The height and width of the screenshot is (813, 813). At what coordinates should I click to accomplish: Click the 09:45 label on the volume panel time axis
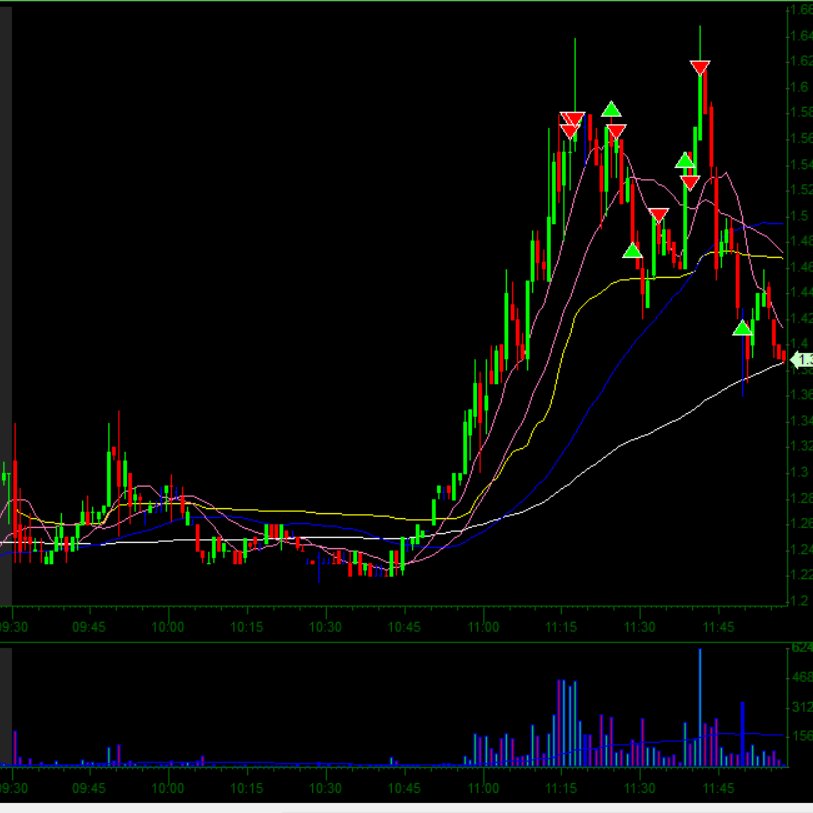click(x=89, y=789)
